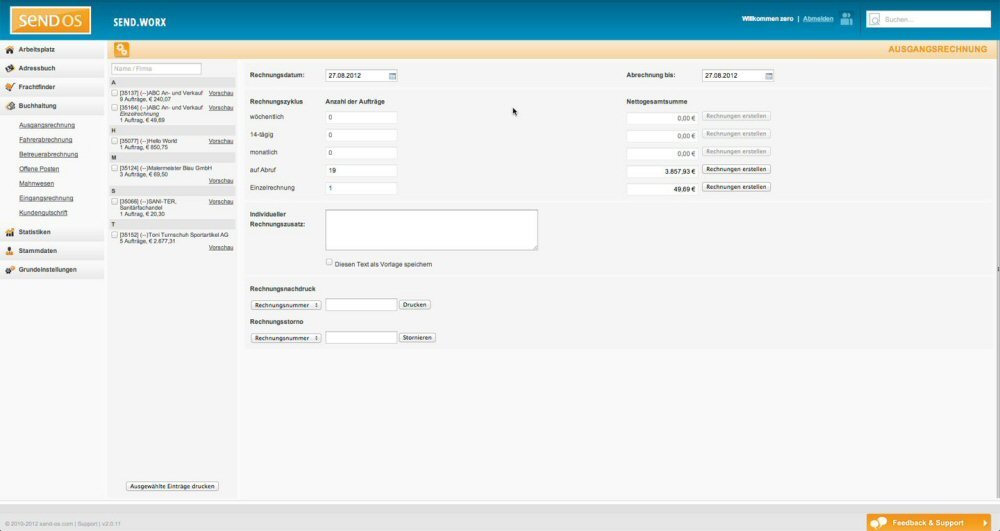Click Ausgewählte Einträge drucken
This screenshot has width=1000, height=531.
(172, 486)
